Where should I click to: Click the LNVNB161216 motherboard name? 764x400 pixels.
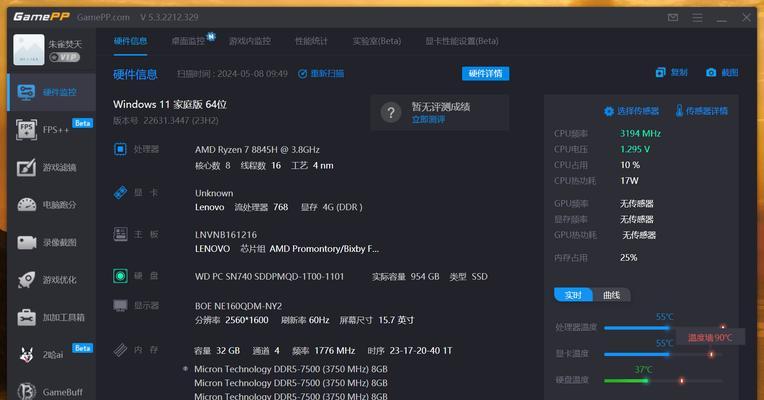[x=226, y=235]
